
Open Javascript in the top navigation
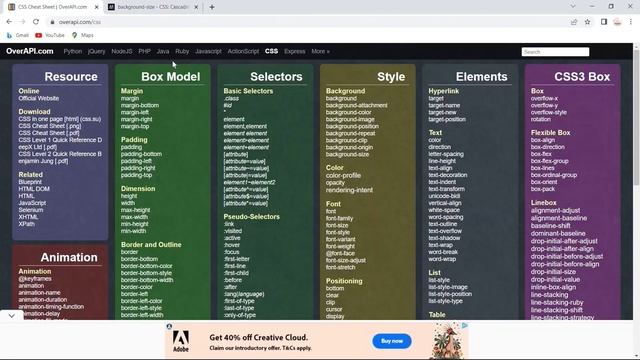point(208,51)
